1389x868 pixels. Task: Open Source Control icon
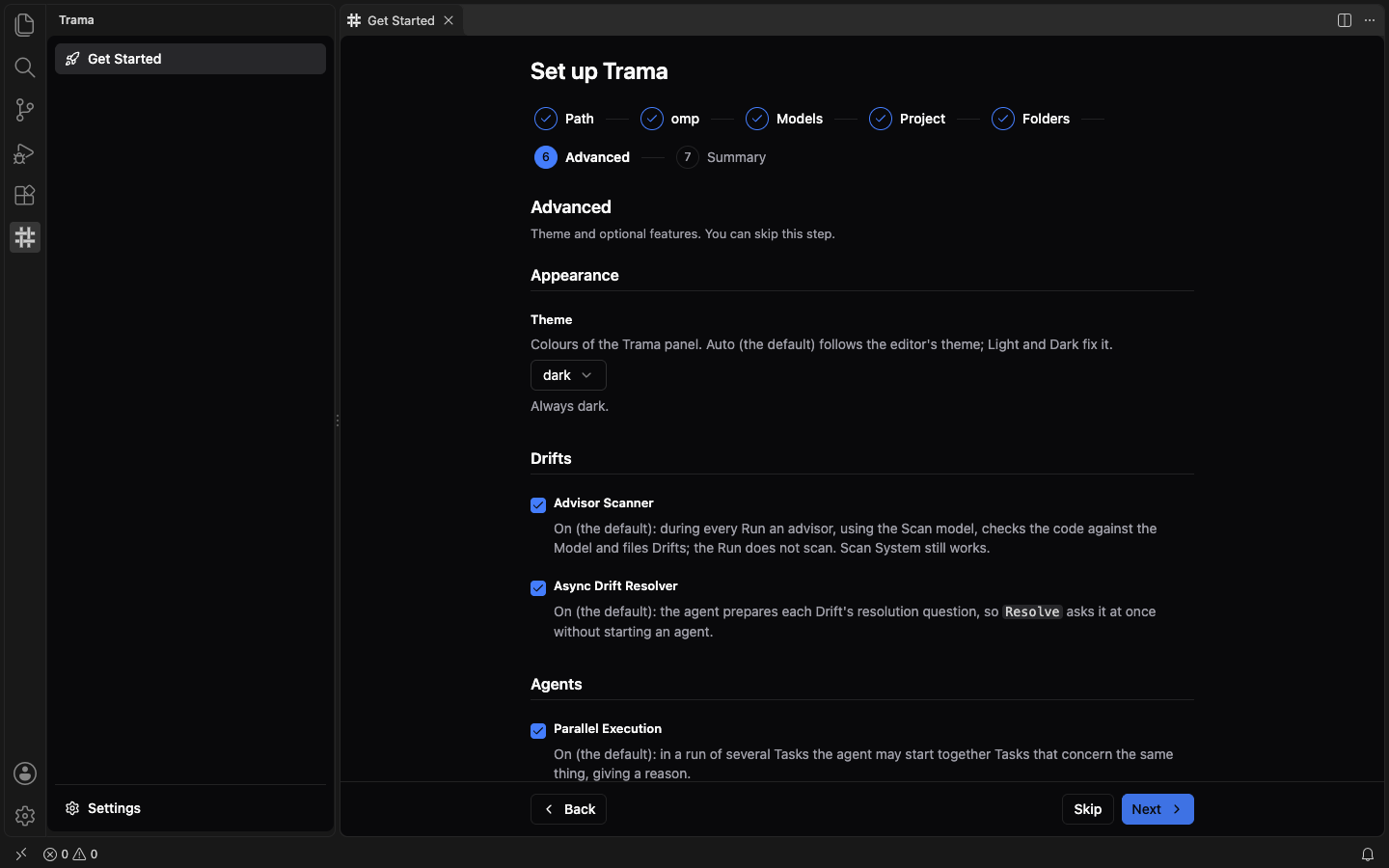(x=25, y=110)
